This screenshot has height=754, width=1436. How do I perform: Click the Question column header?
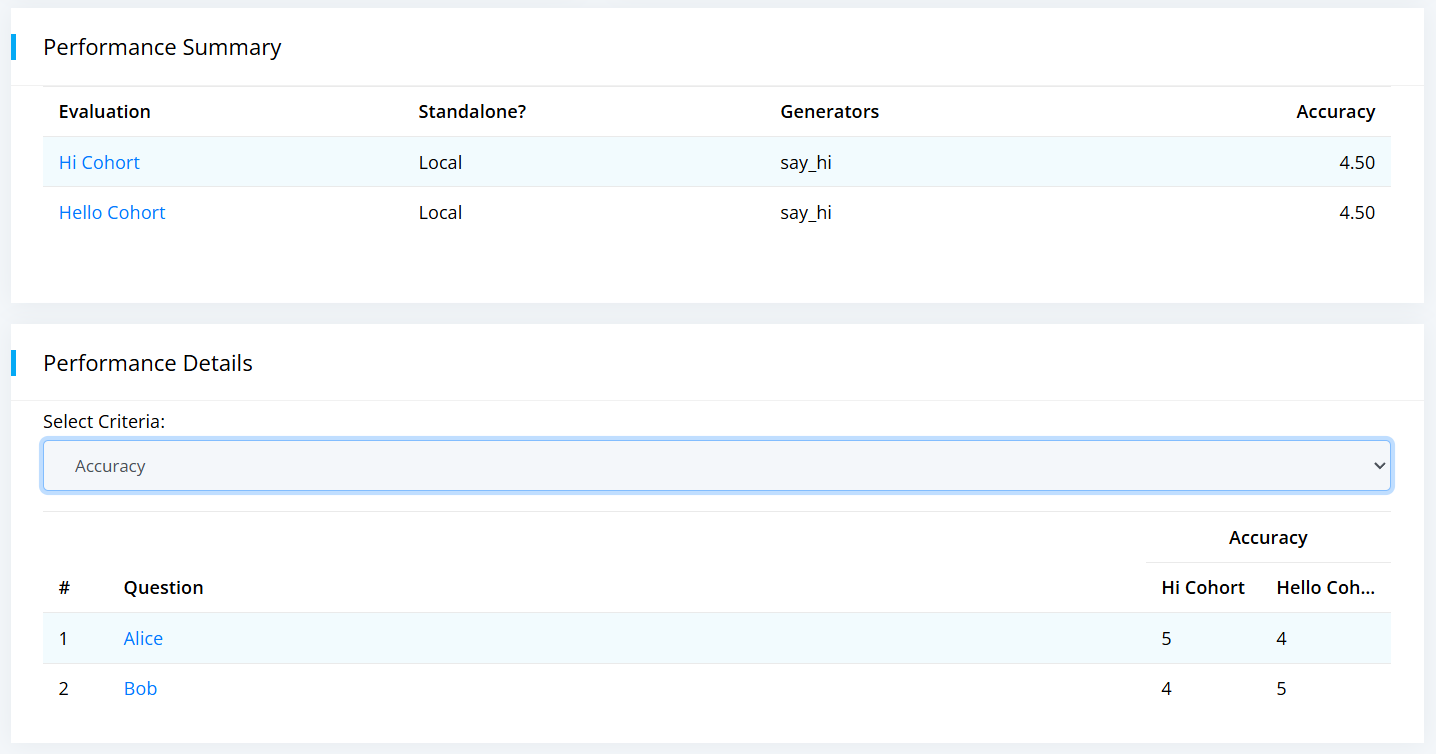pyautogui.click(x=163, y=587)
